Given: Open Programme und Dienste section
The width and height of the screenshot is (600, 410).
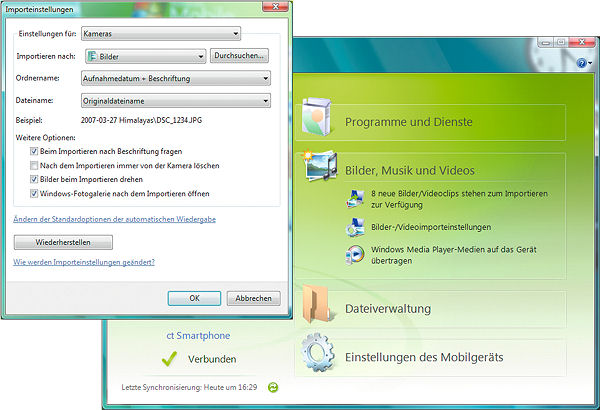Looking at the screenshot, I should coord(430,122).
